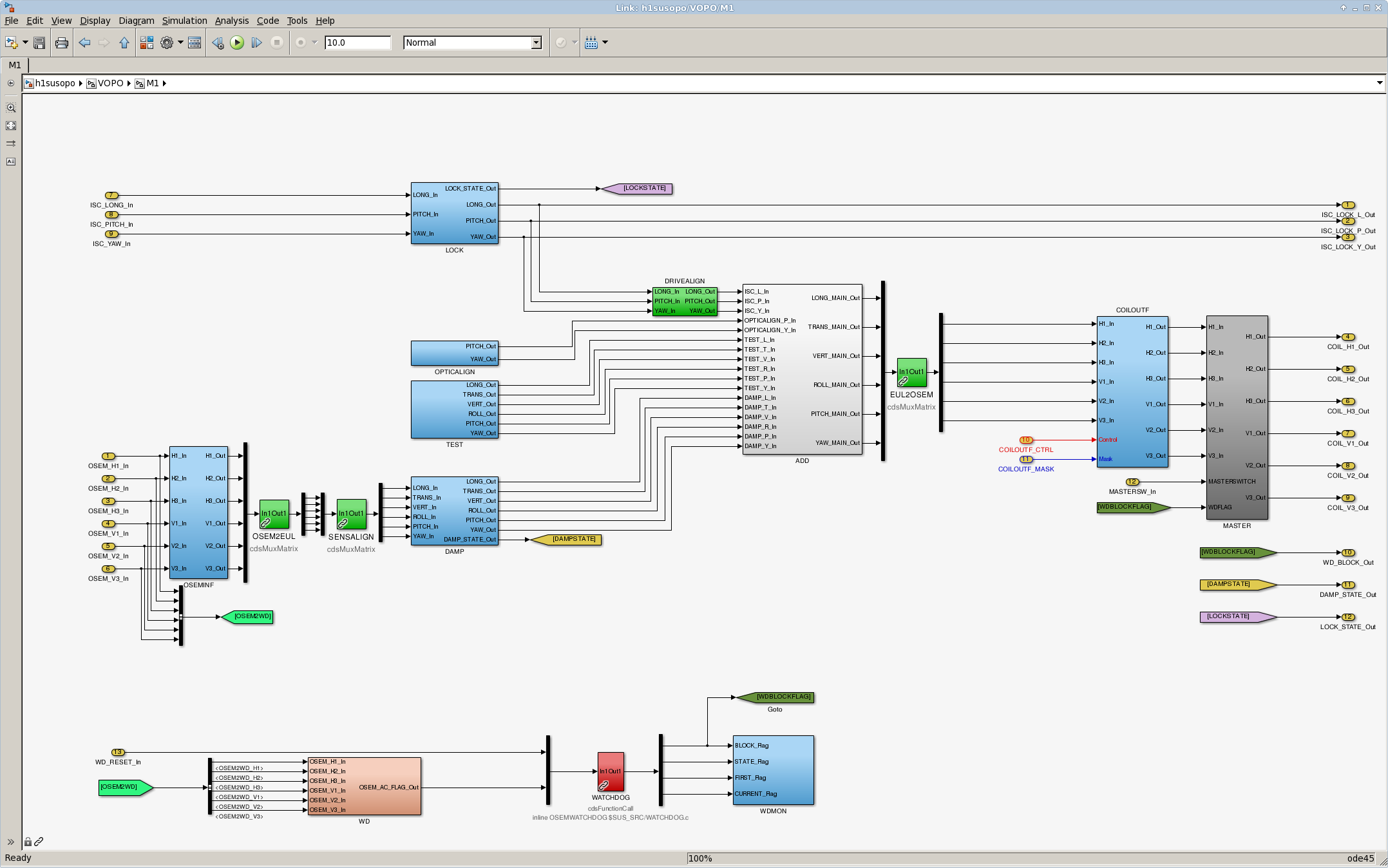Select the [DAMPSTATE] Goto tag near DAMP
1388x868 pixels.
[x=566, y=540]
